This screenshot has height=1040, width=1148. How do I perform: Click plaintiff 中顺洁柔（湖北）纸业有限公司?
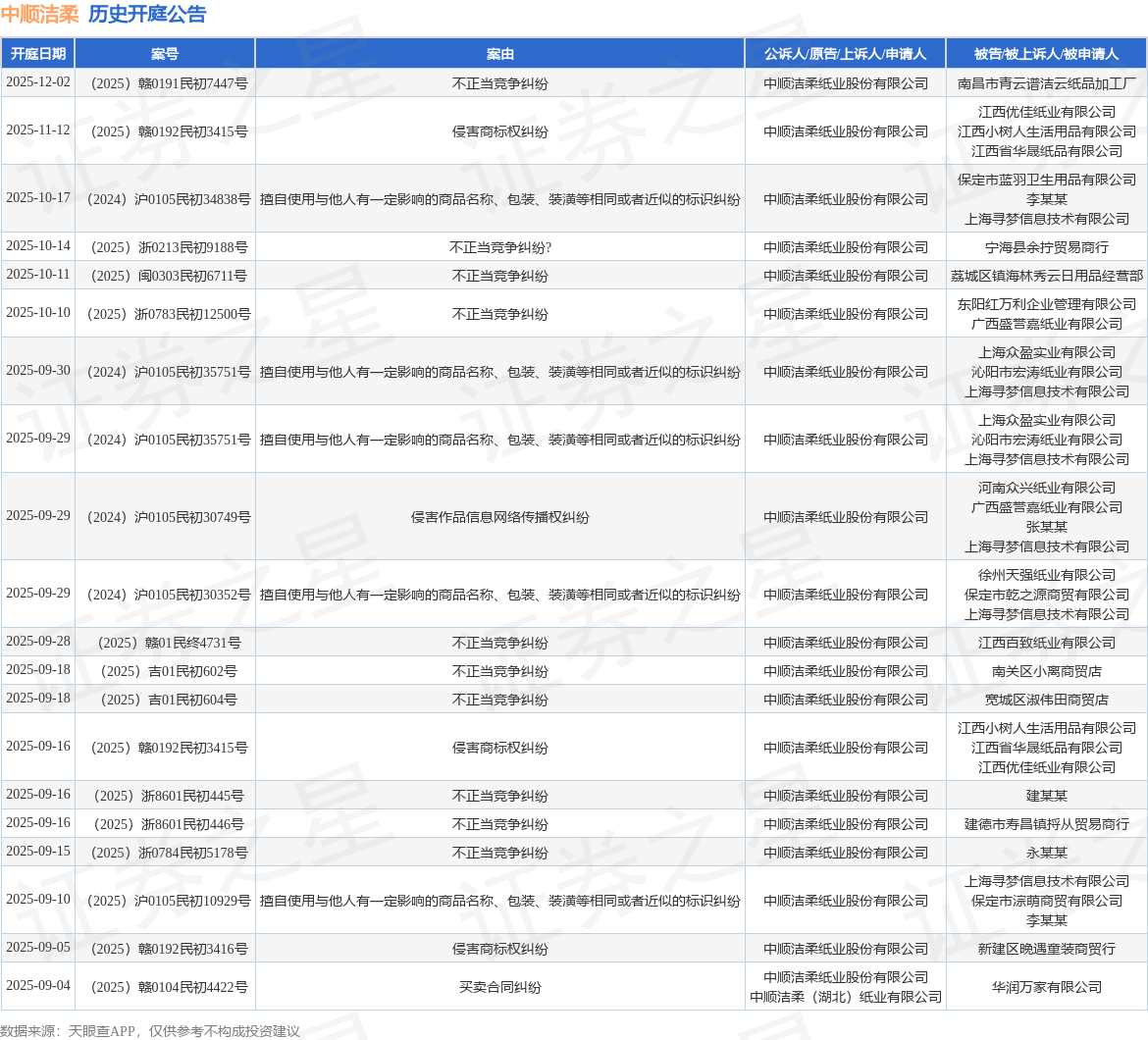click(x=846, y=998)
